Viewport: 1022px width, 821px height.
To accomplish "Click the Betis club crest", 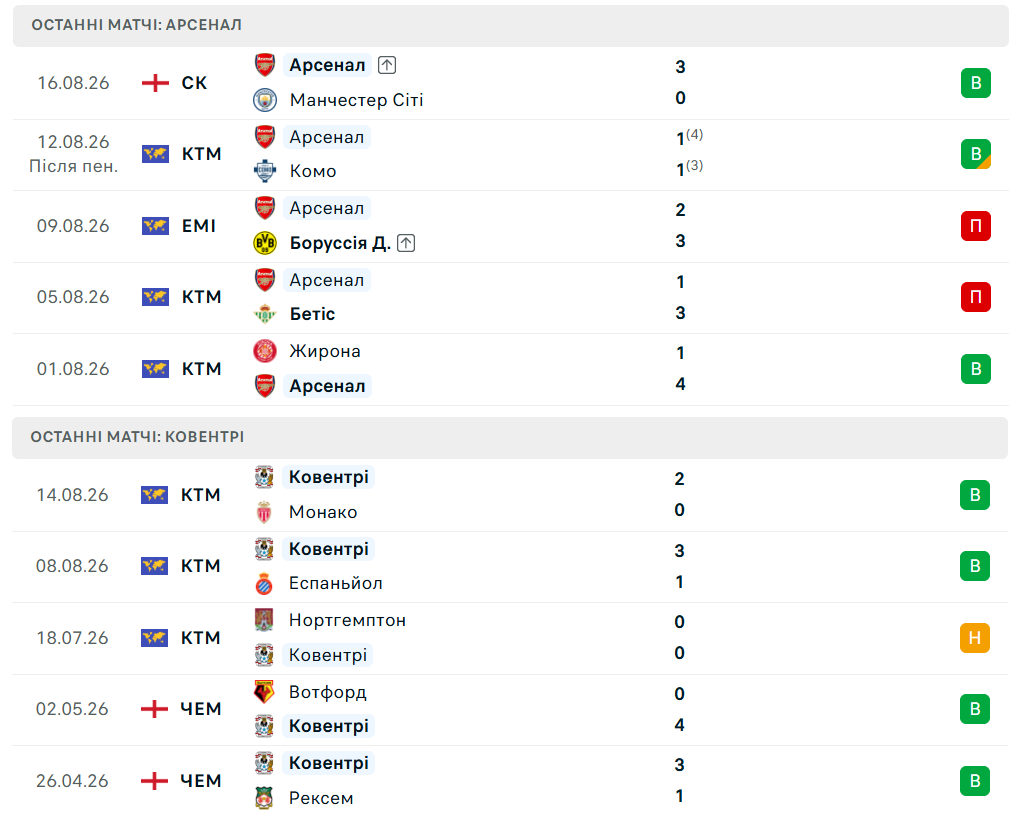I will point(265,314).
